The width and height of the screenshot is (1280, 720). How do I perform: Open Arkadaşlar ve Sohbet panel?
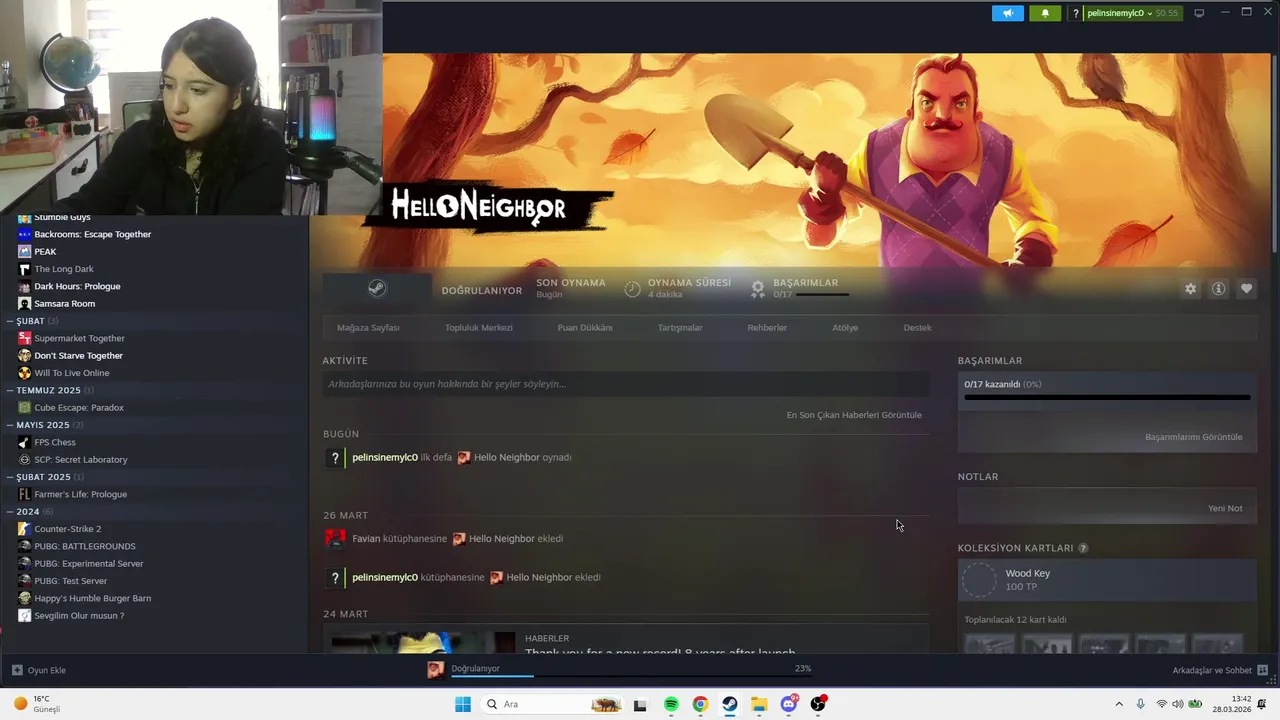[1220, 670]
